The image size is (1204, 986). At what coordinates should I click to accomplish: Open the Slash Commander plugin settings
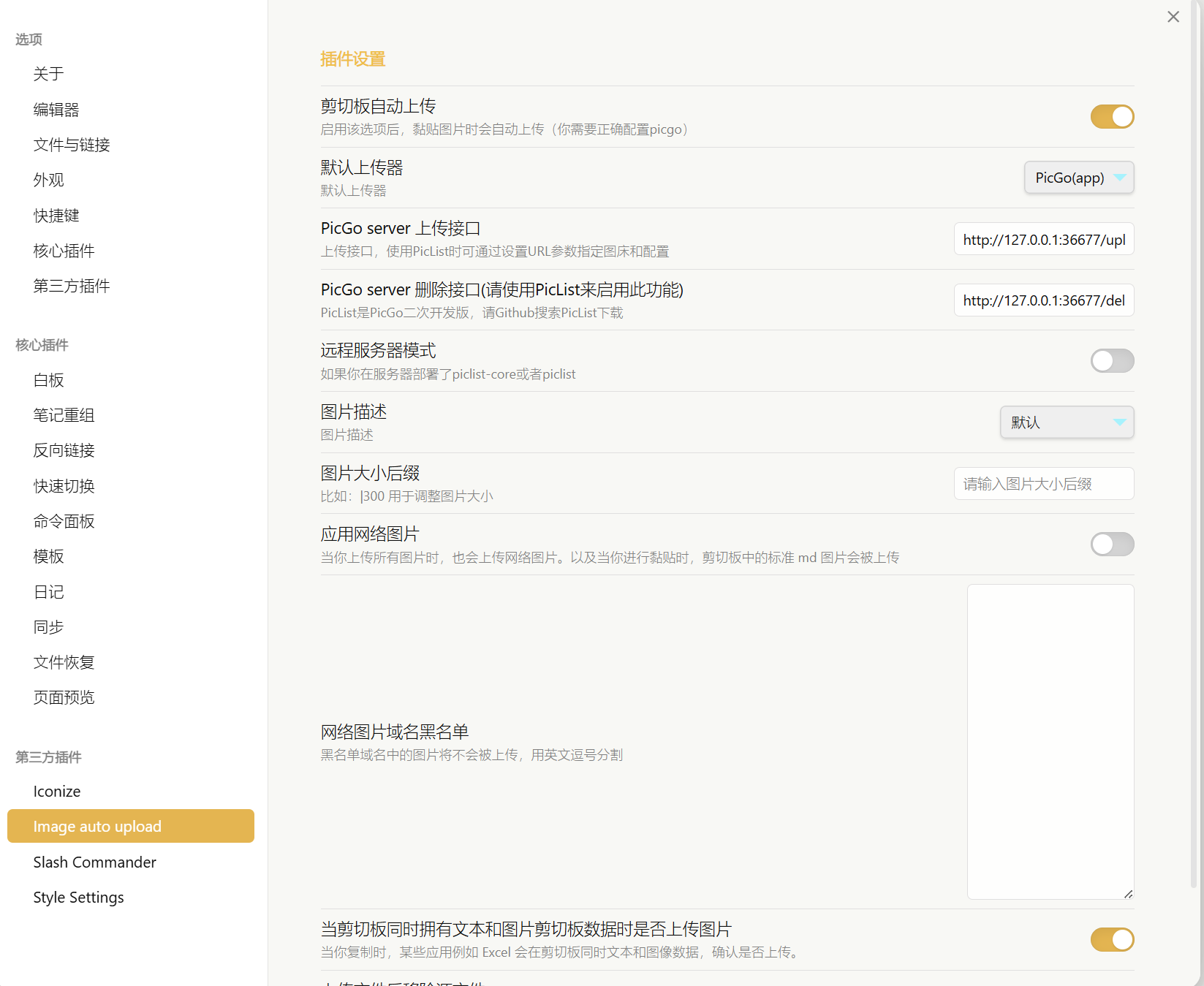coord(95,862)
